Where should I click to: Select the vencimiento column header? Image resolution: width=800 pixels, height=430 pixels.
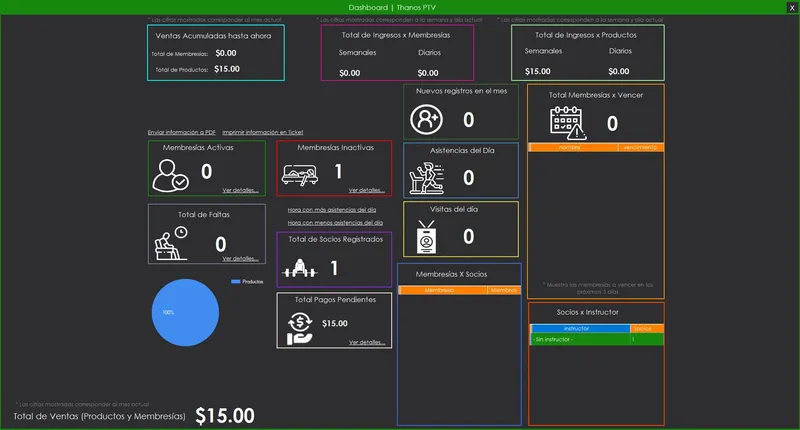coord(640,147)
